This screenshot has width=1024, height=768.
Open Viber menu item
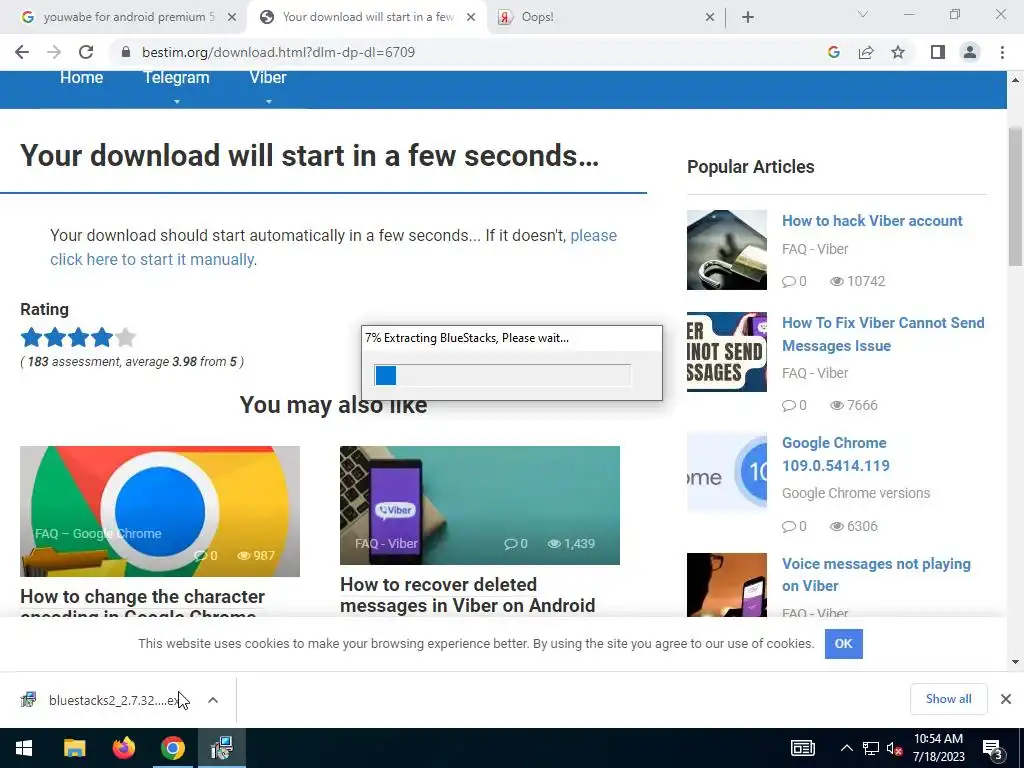(268, 77)
